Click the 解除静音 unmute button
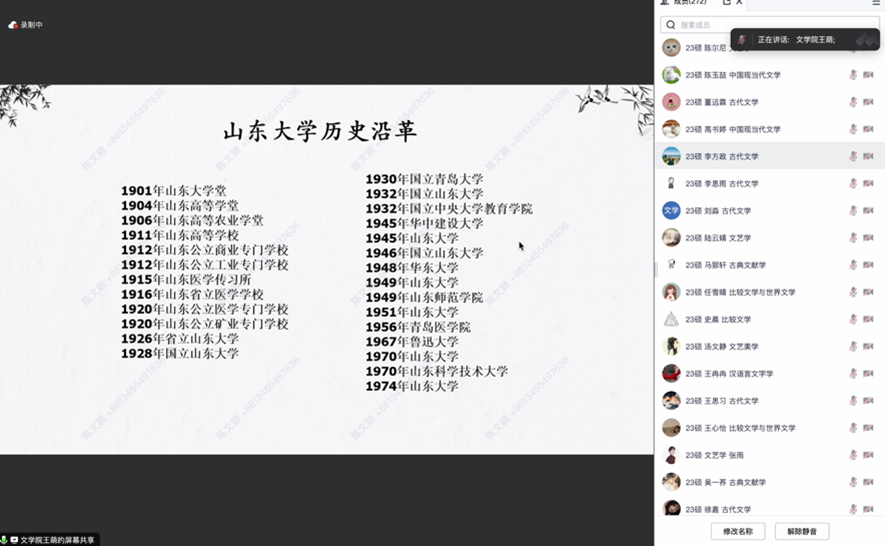Viewport: 885px width, 546px height. point(801,531)
